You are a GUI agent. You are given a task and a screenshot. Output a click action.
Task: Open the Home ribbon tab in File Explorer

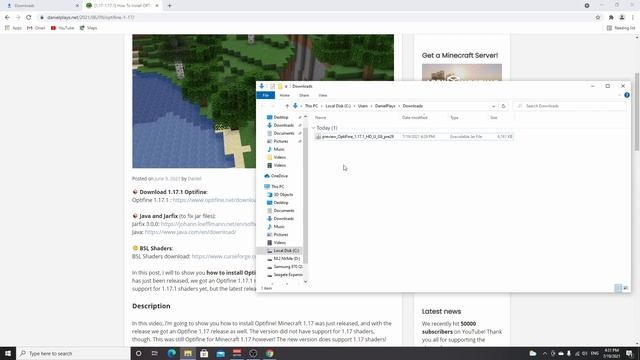click(x=284, y=95)
